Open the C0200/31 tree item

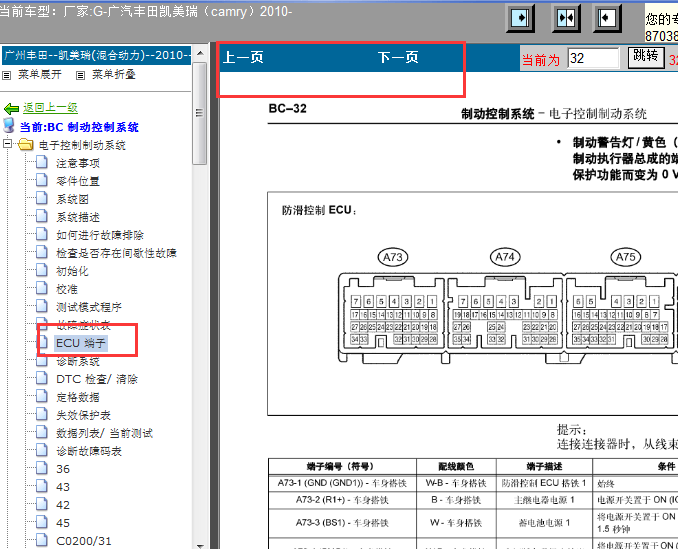tap(84, 541)
